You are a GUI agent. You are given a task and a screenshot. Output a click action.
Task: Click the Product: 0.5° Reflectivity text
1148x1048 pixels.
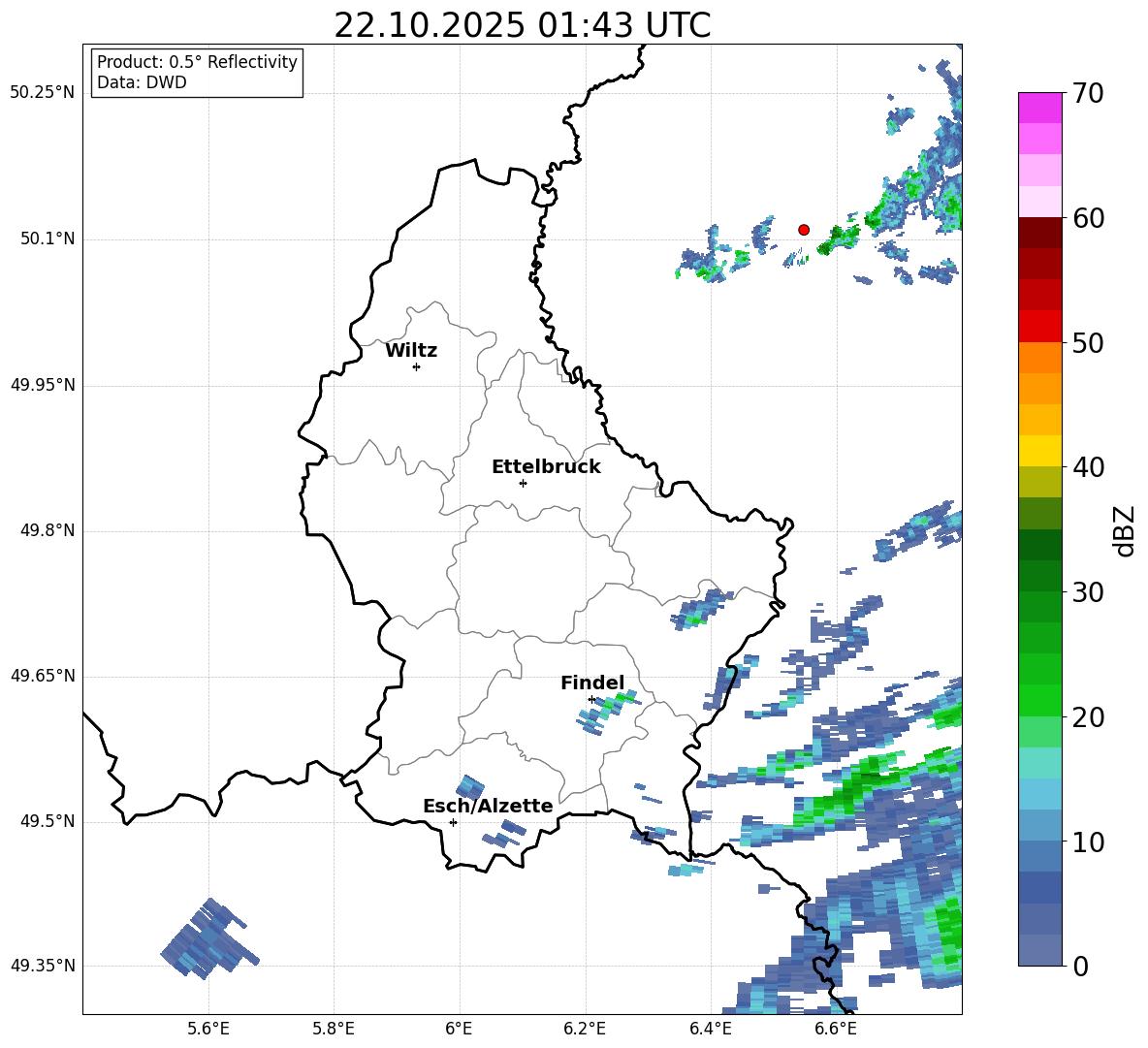click(197, 62)
